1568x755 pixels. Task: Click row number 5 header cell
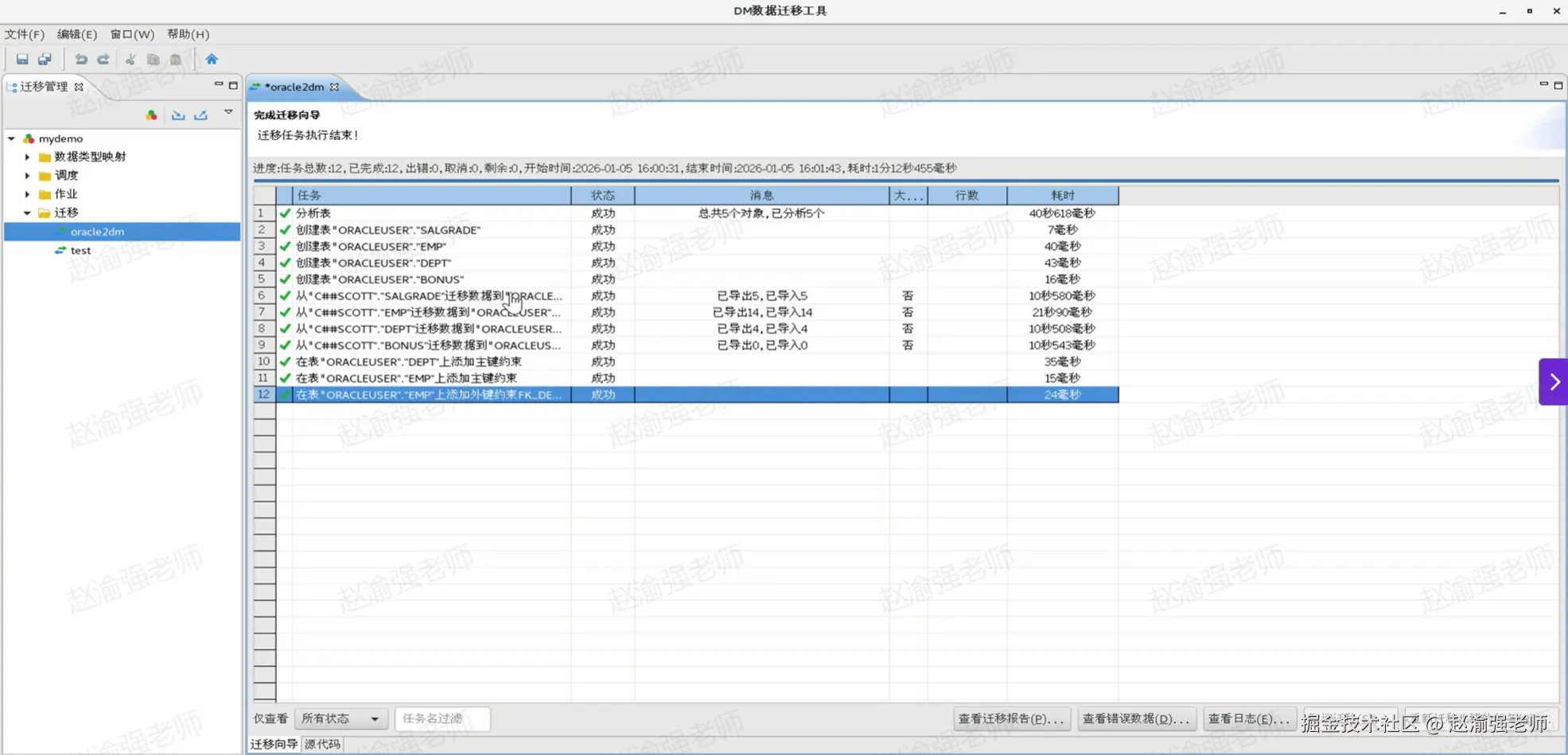click(x=264, y=279)
